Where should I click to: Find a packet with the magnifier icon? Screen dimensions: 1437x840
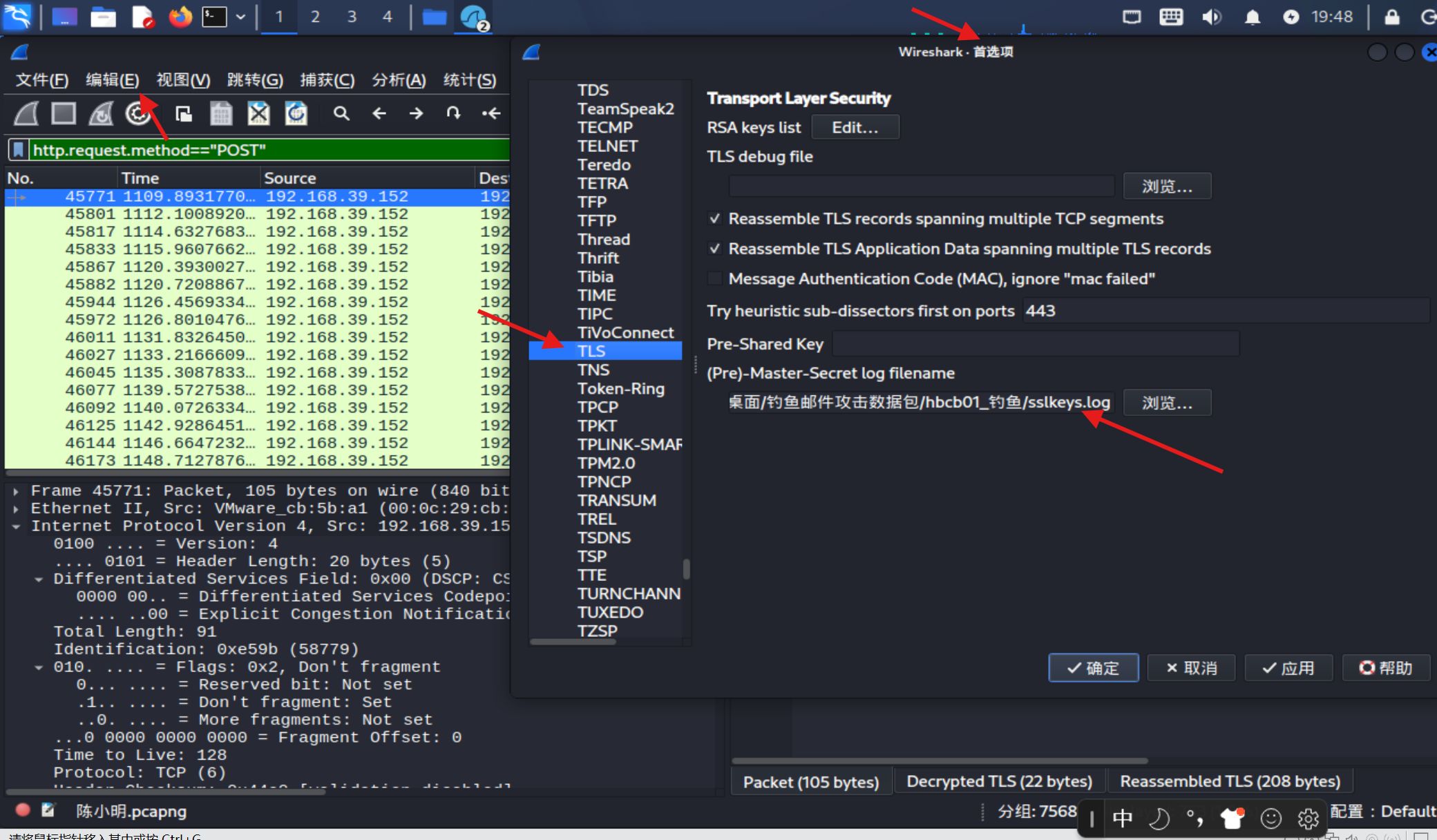pyautogui.click(x=341, y=113)
